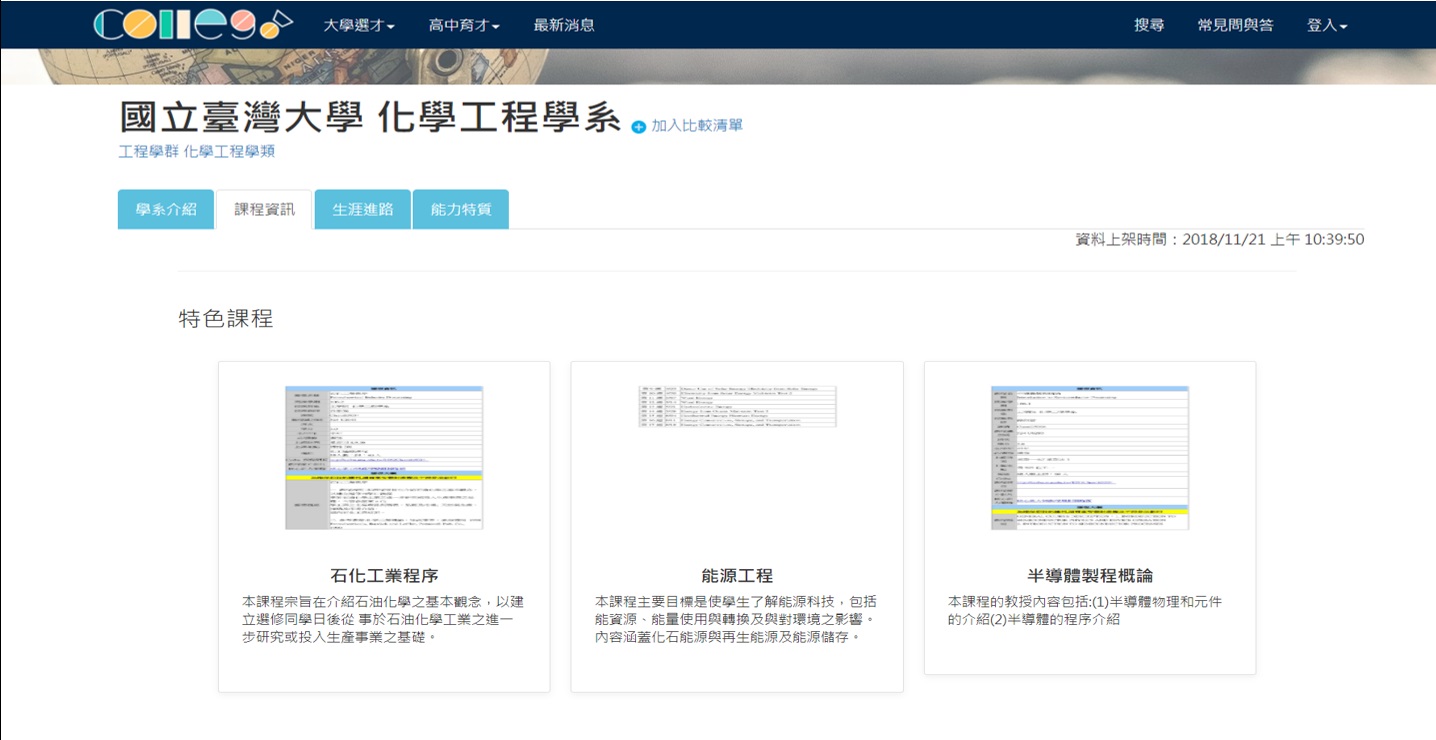Click the 石化工業程序 course title

[x=384, y=576]
